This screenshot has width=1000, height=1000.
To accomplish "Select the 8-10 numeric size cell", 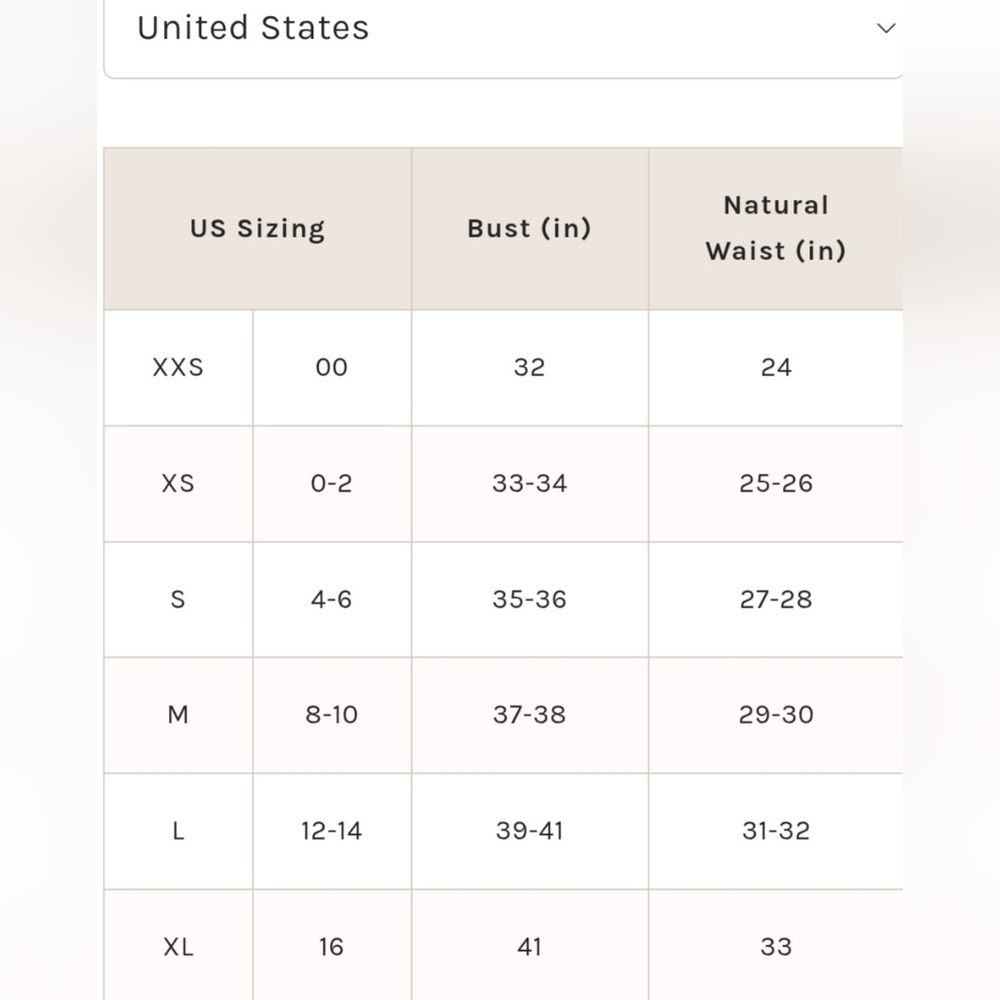I will coord(332,716).
